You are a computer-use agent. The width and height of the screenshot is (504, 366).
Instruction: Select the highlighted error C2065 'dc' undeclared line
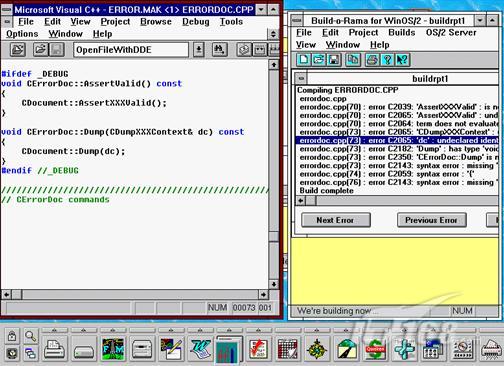point(397,141)
